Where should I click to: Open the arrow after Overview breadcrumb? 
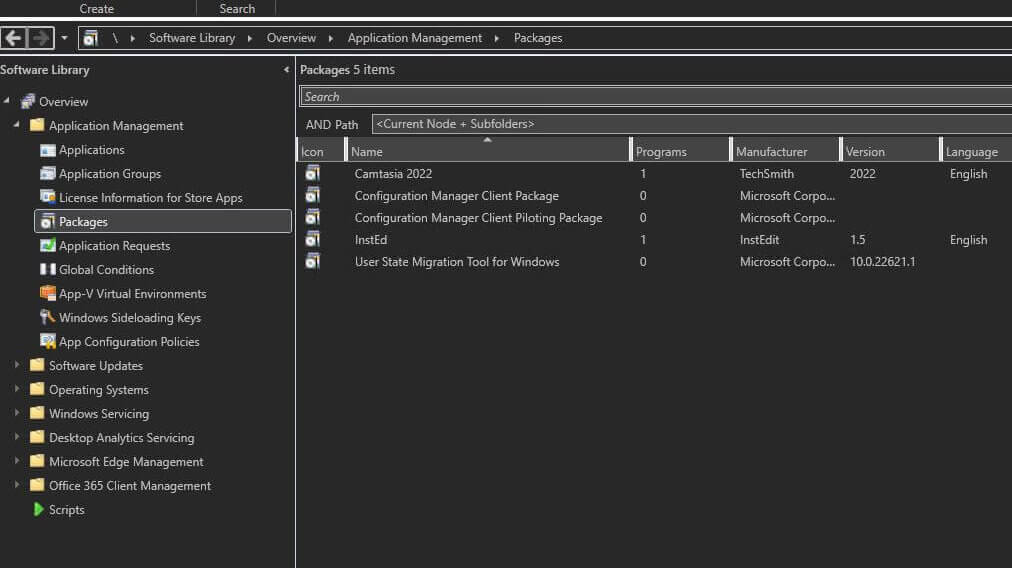point(331,39)
